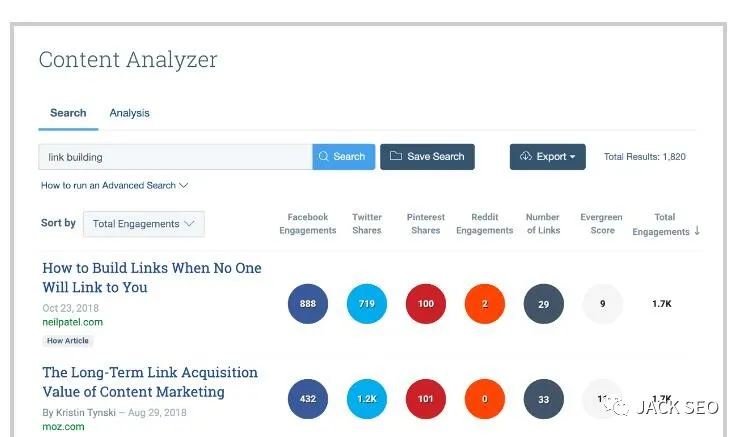The height and width of the screenshot is (437, 742).
Task: Click the orange 2 Reddit engagements circle
Action: 484,304
